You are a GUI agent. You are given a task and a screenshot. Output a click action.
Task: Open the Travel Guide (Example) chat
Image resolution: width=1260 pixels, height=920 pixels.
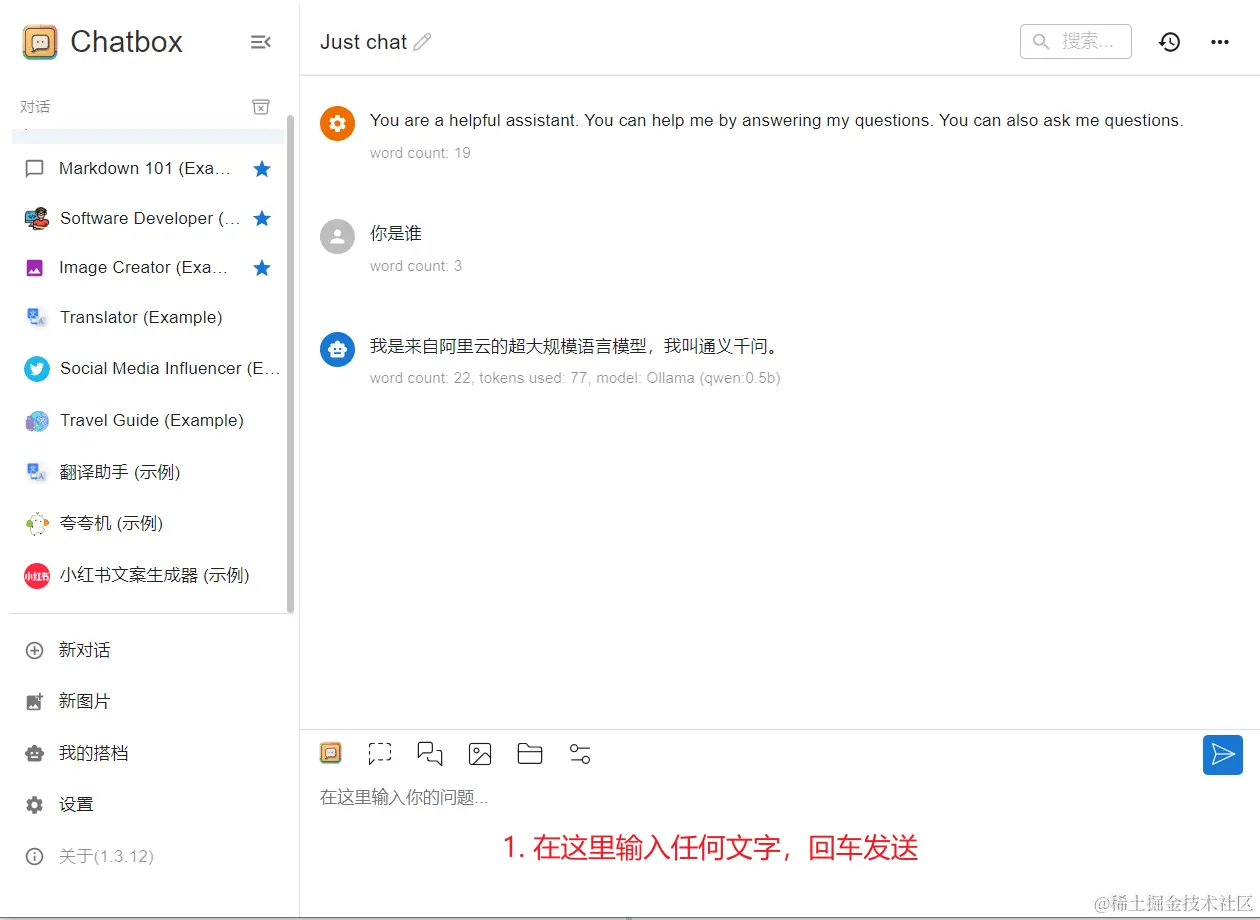(x=148, y=420)
